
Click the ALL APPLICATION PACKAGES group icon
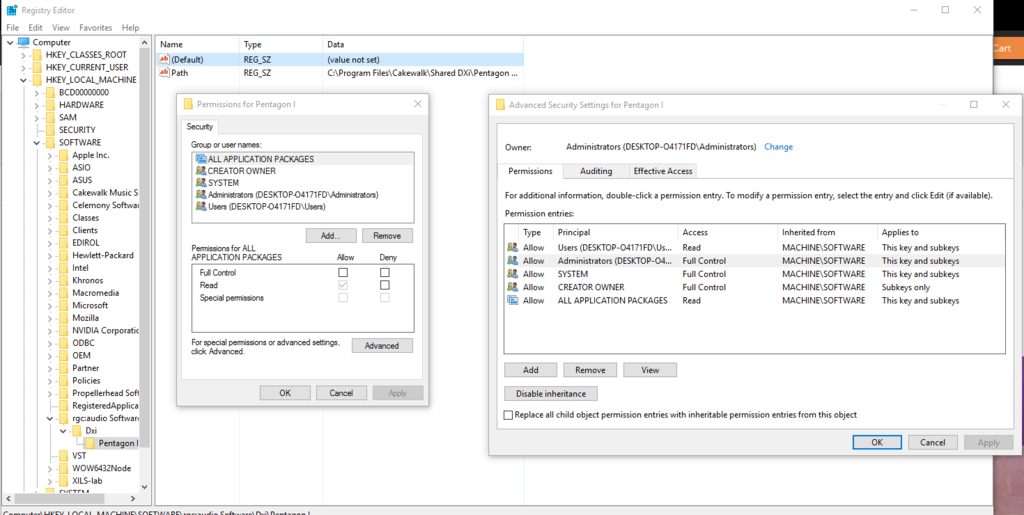coord(201,159)
